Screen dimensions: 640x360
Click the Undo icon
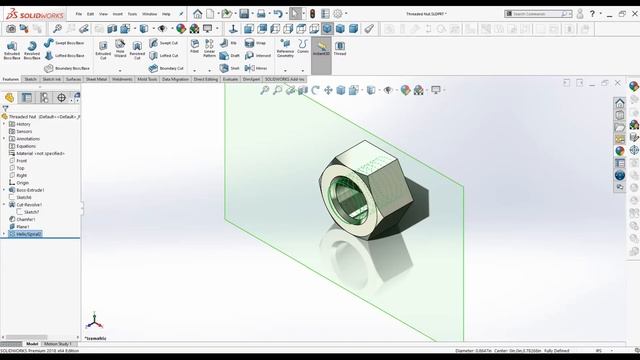pos(278,14)
